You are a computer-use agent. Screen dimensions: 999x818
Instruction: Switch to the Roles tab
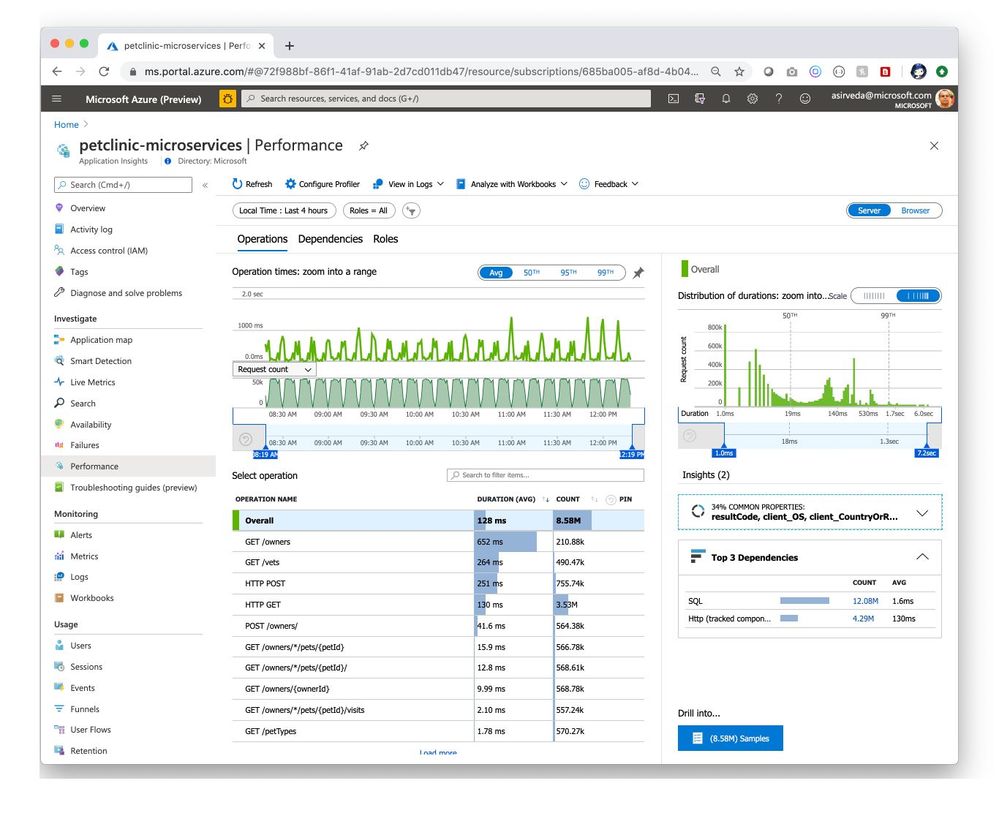pyautogui.click(x=385, y=239)
